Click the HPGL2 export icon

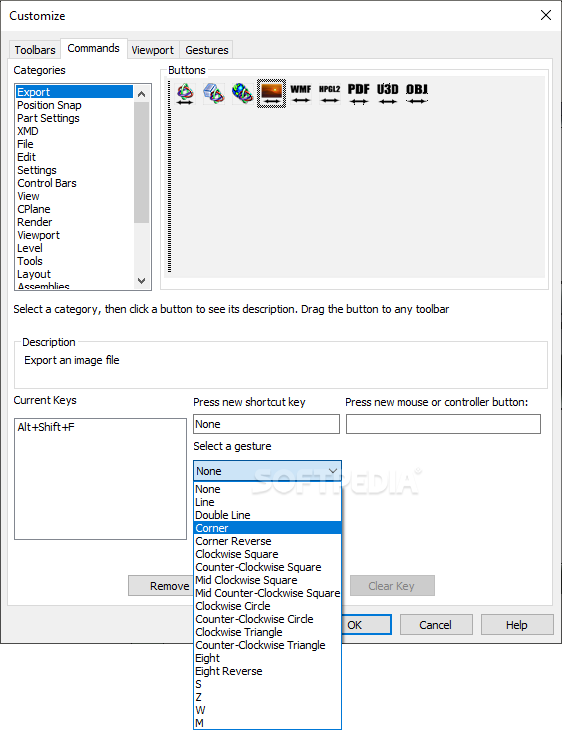click(x=330, y=94)
